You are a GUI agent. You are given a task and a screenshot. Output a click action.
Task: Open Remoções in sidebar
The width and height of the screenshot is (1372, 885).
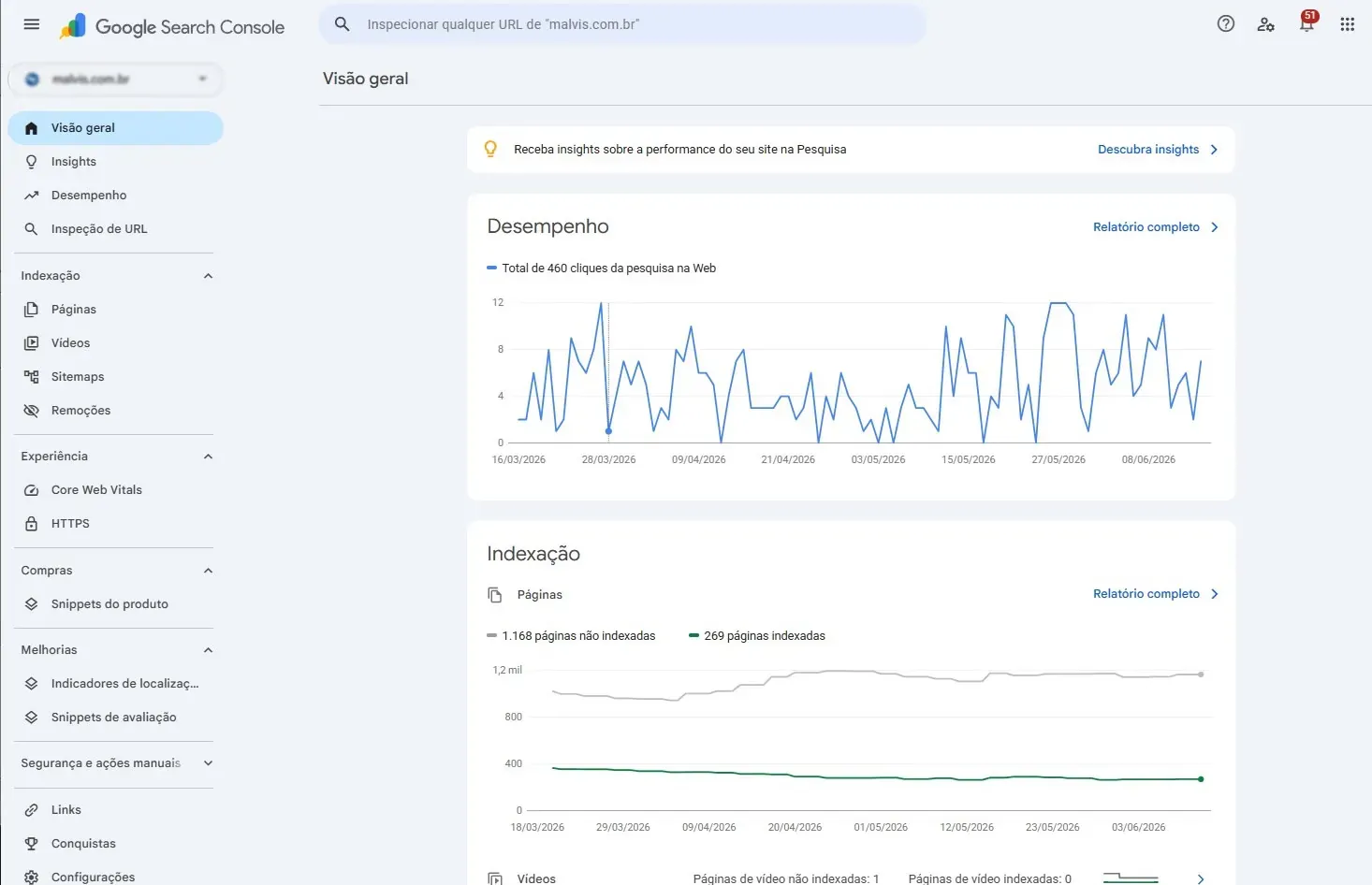115,411
